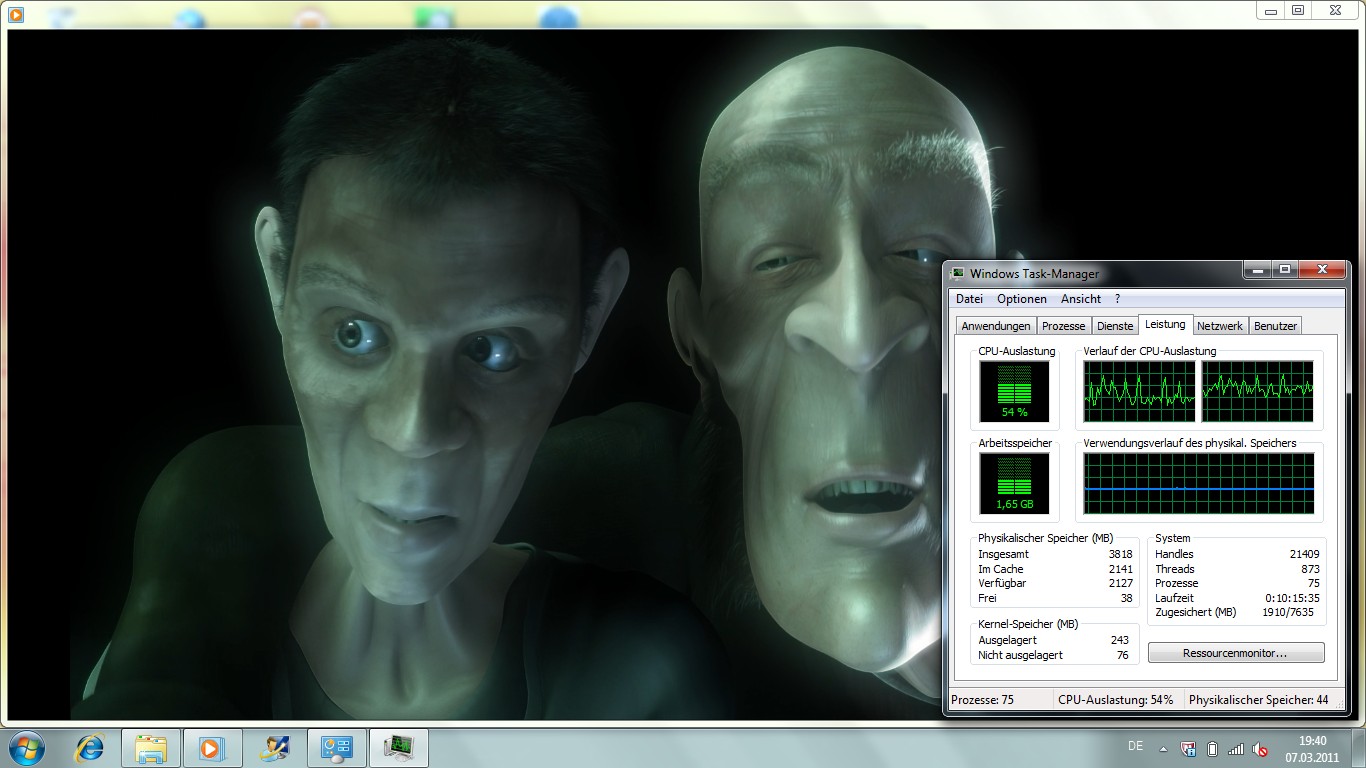Click status bar 'Prozesse: 75'
1366x768 pixels.
(x=982, y=700)
